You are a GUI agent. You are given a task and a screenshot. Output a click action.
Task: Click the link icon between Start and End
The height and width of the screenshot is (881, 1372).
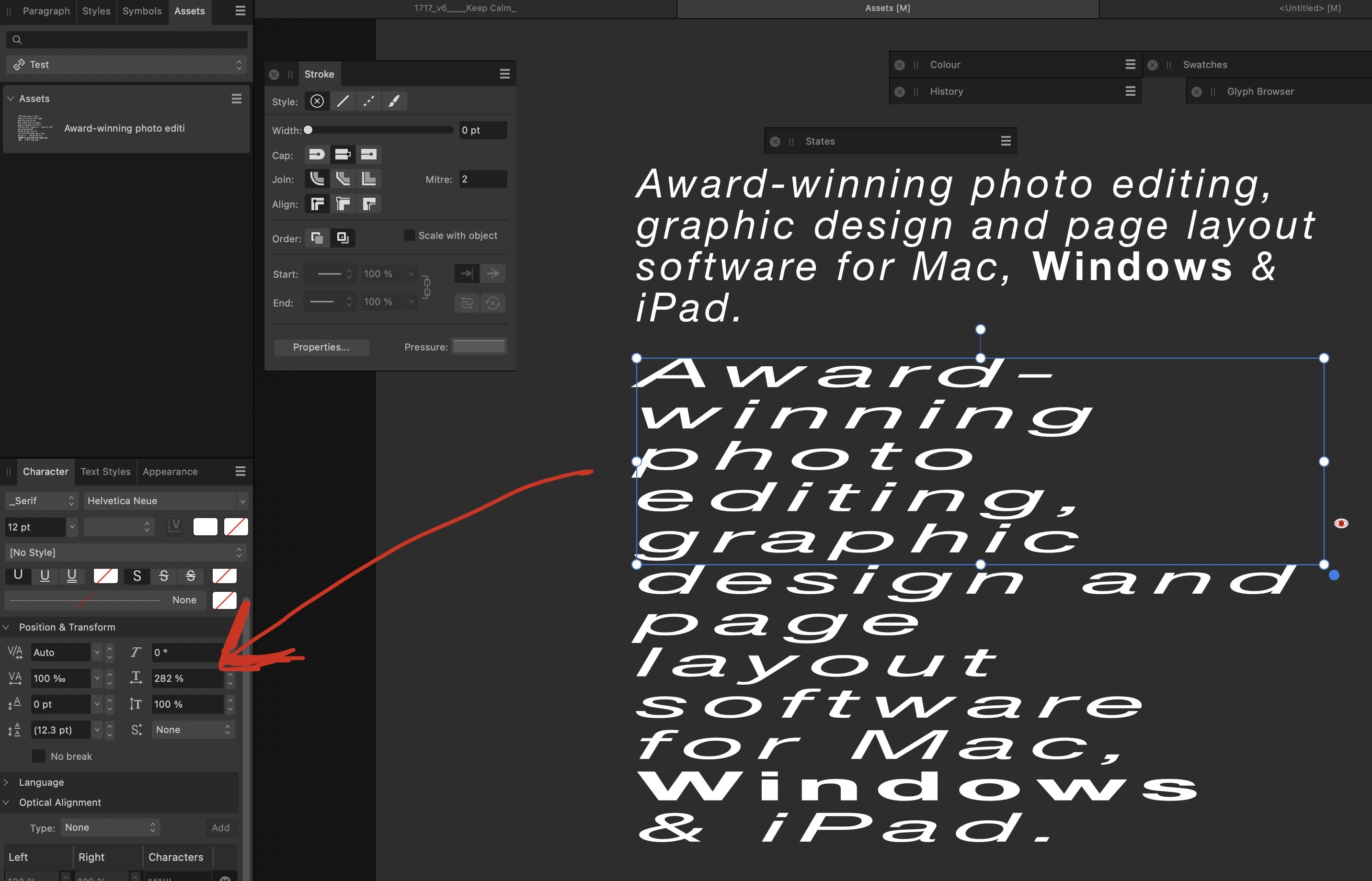click(426, 287)
